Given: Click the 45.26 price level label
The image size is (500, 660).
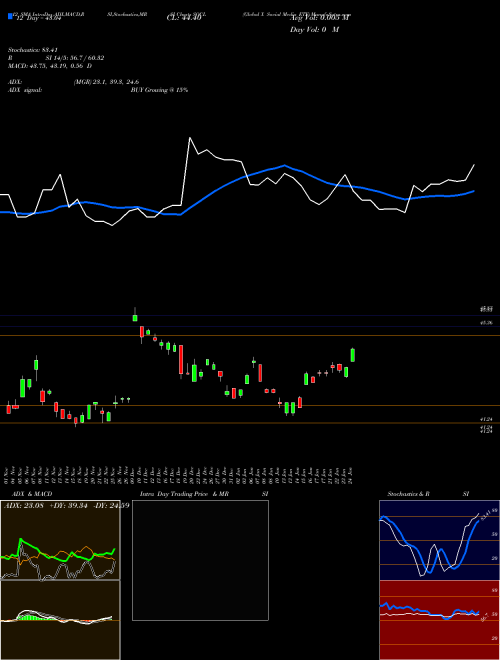Looking at the screenshot, I should coord(486,323).
